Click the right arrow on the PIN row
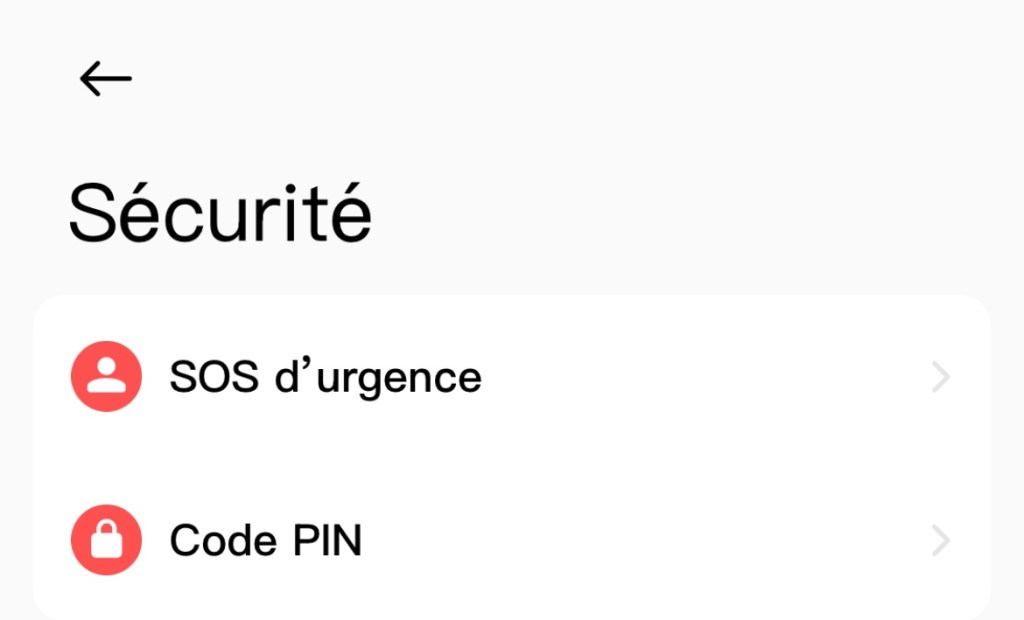This screenshot has height=620, width=1024. (x=940, y=542)
